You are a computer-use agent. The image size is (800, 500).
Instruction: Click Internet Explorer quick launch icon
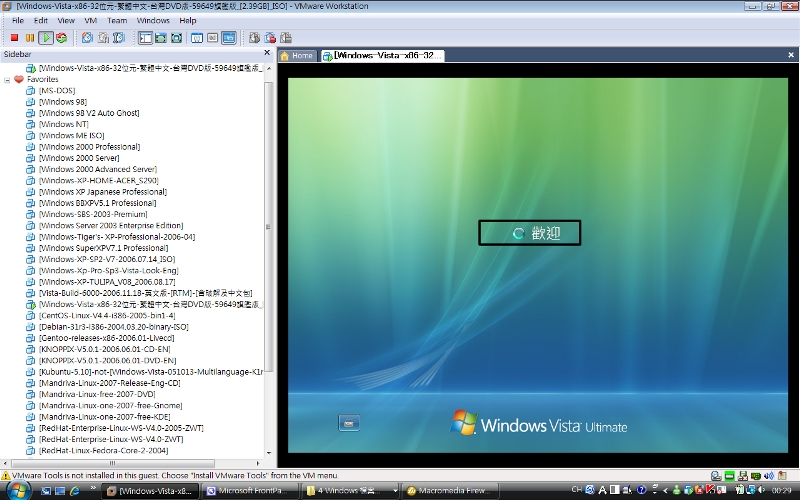point(74,491)
